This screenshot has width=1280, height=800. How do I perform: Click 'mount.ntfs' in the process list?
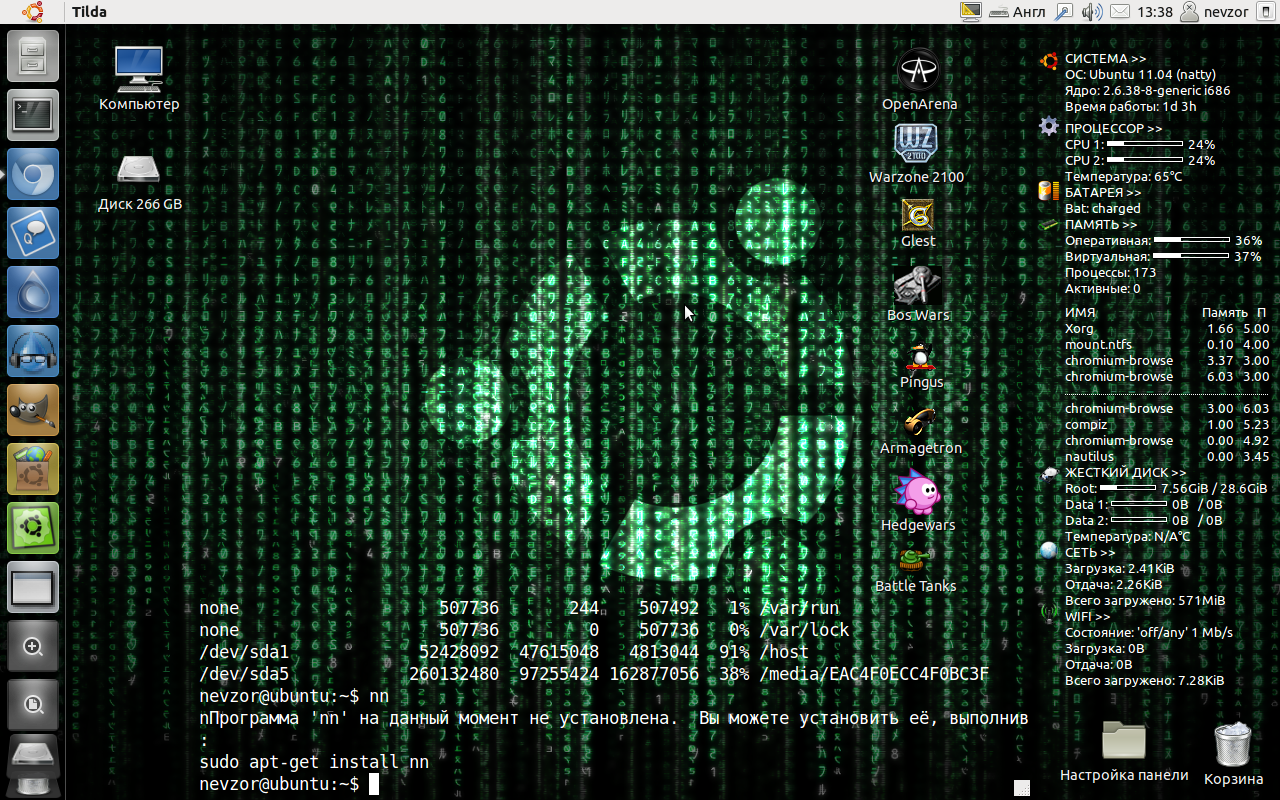point(1098,344)
